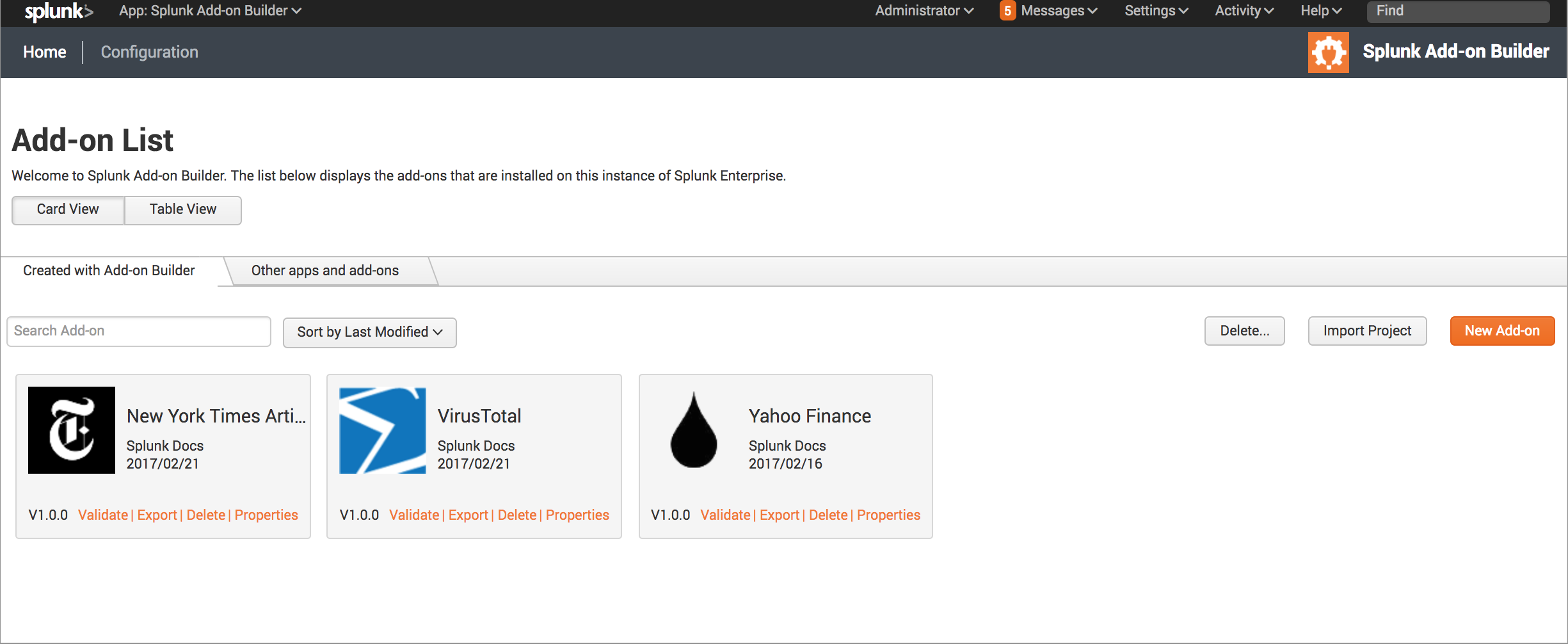Click the Splunk logo
This screenshot has height=644, width=1568.
(58, 11)
